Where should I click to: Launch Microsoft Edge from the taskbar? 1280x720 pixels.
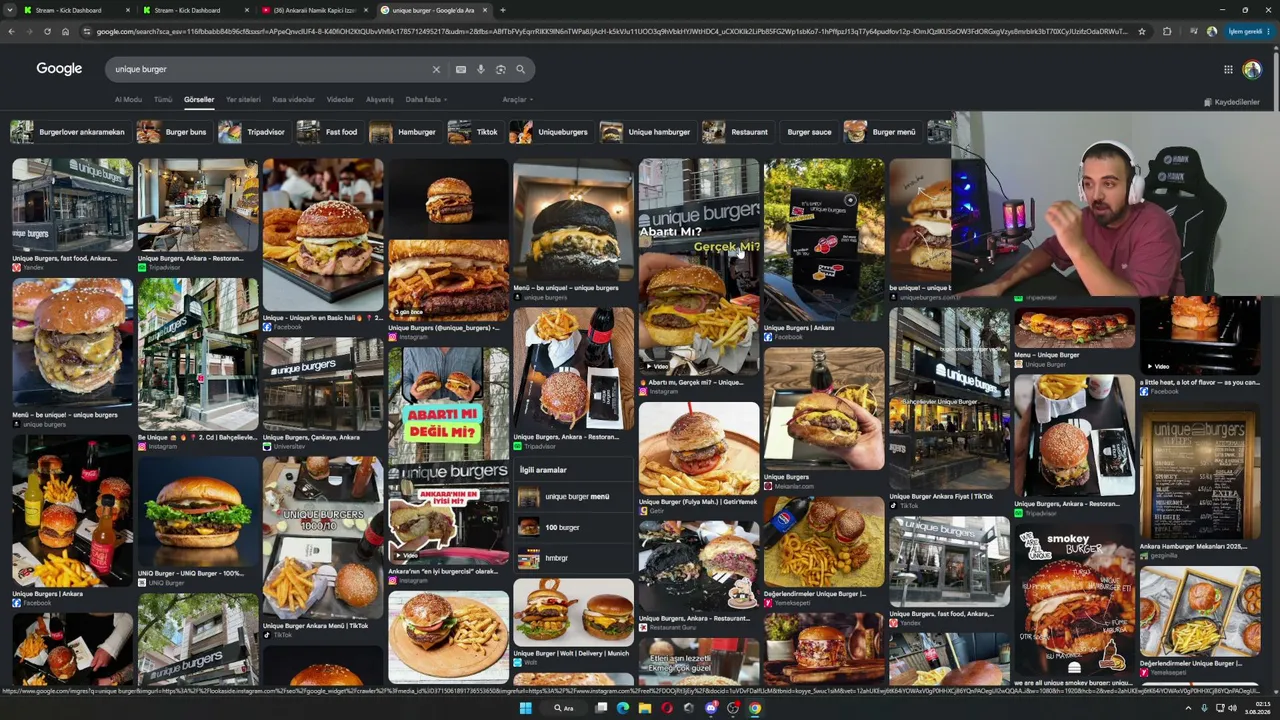click(623, 708)
